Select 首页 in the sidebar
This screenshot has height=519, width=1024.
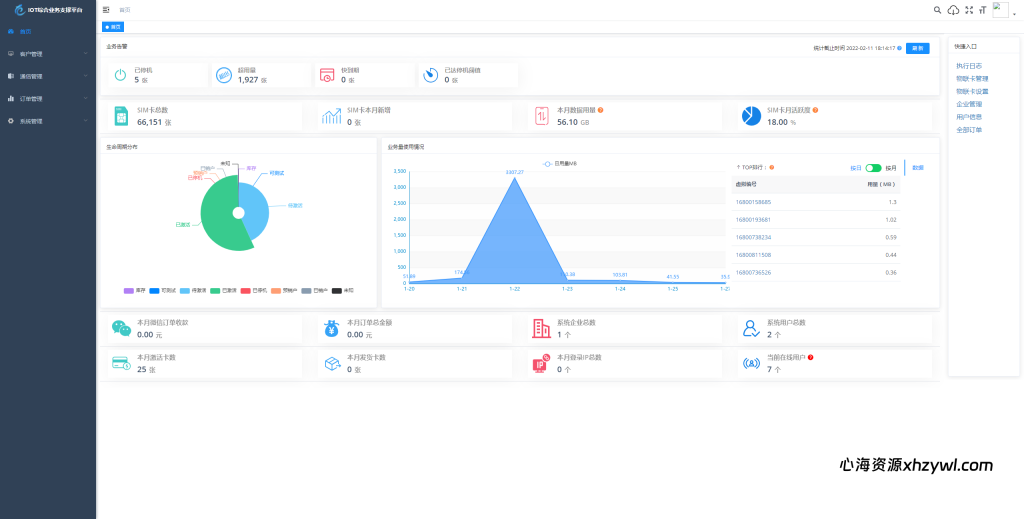coord(47,32)
